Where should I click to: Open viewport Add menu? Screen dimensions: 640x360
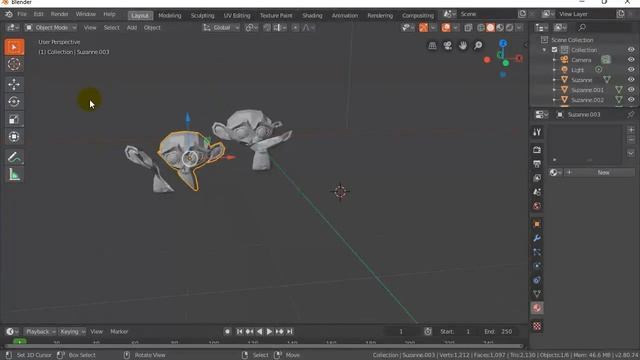pyautogui.click(x=132, y=28)
